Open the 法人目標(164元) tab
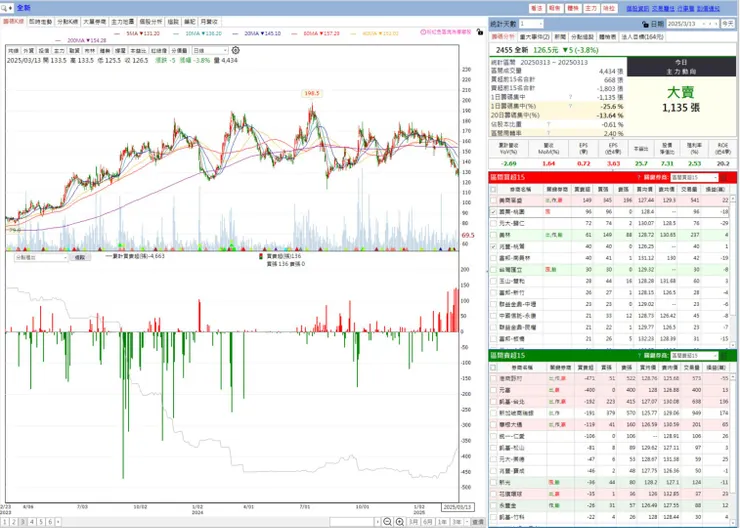This screenshot has width=740, height=528. tap(642, 36)
